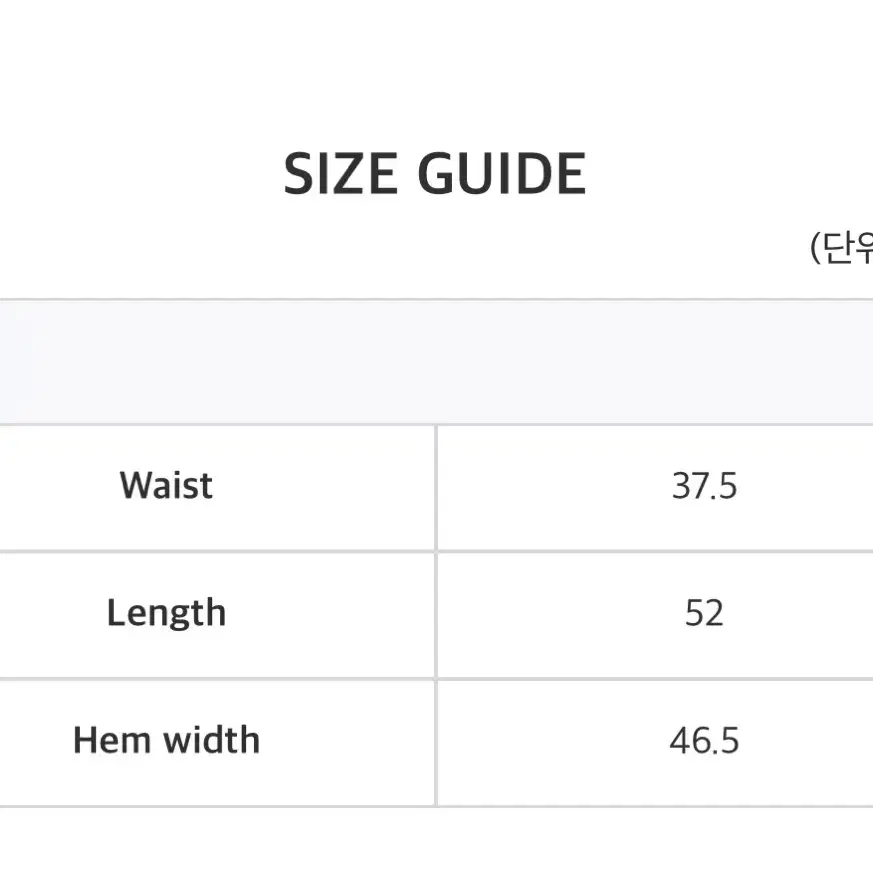Click the column divider in the Length row

(x=436, y=615)
